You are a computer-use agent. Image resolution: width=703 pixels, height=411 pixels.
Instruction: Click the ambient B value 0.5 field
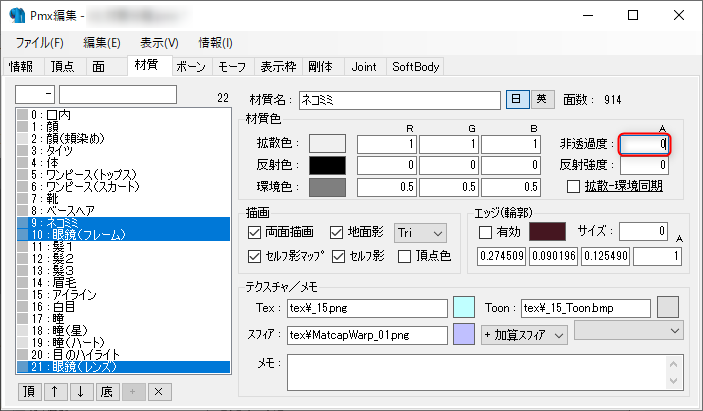(x=511, y=187)
